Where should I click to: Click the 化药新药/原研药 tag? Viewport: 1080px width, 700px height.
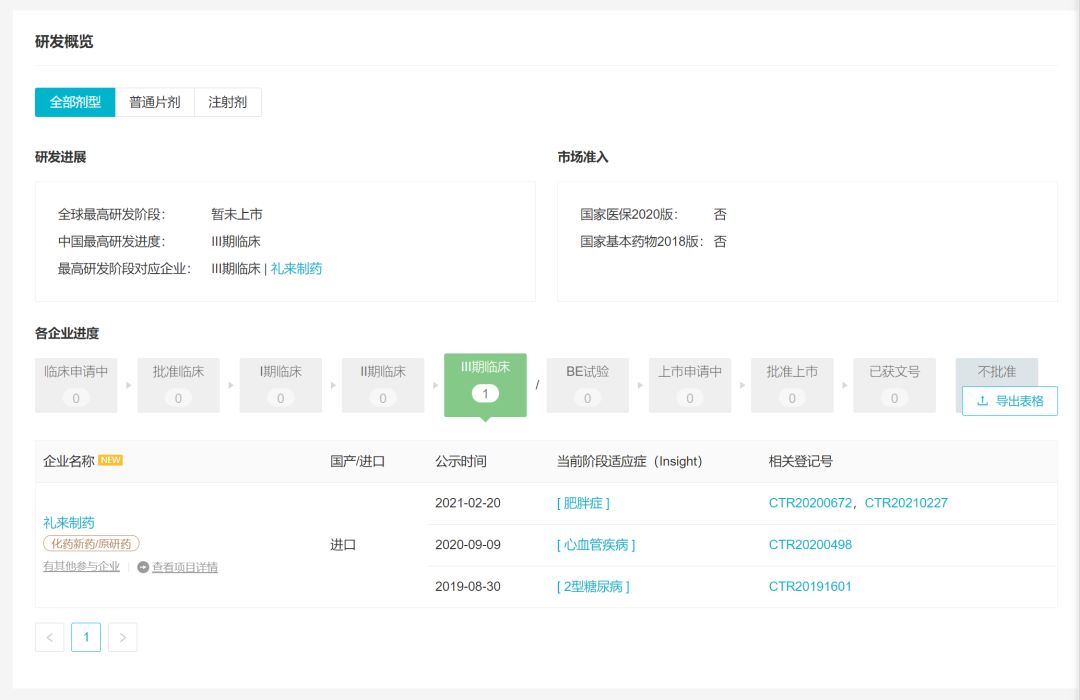pos(91,543)
